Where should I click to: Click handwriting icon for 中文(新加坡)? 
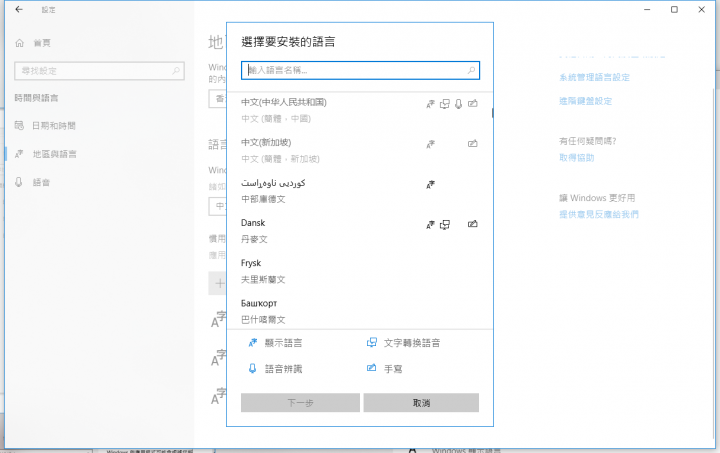coord(472,144)
